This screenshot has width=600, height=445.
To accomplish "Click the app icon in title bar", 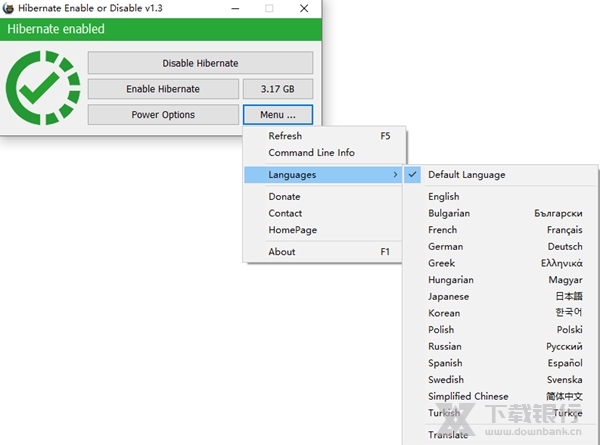I will [9, 8].
